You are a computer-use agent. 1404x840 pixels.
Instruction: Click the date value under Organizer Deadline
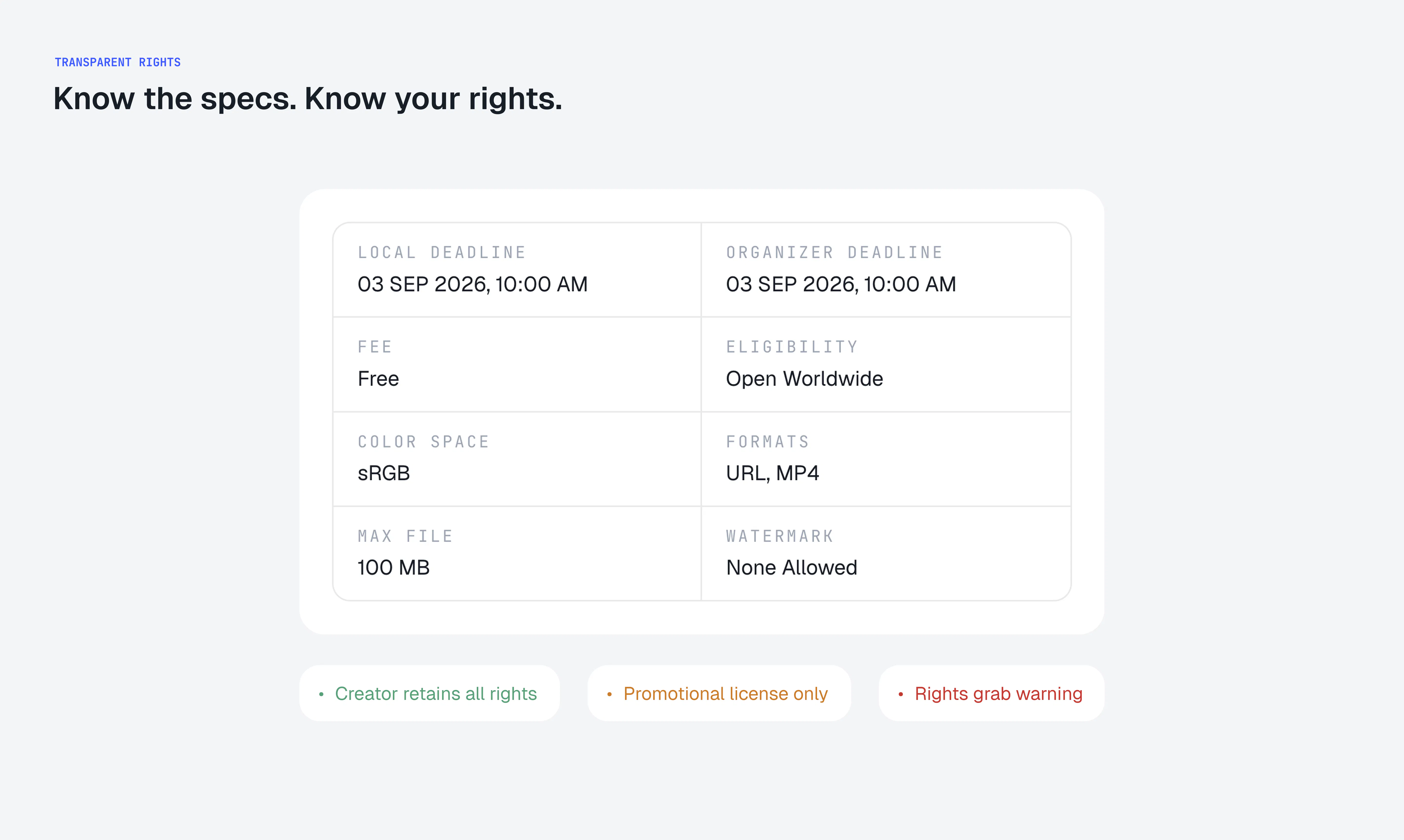point(841,284)
